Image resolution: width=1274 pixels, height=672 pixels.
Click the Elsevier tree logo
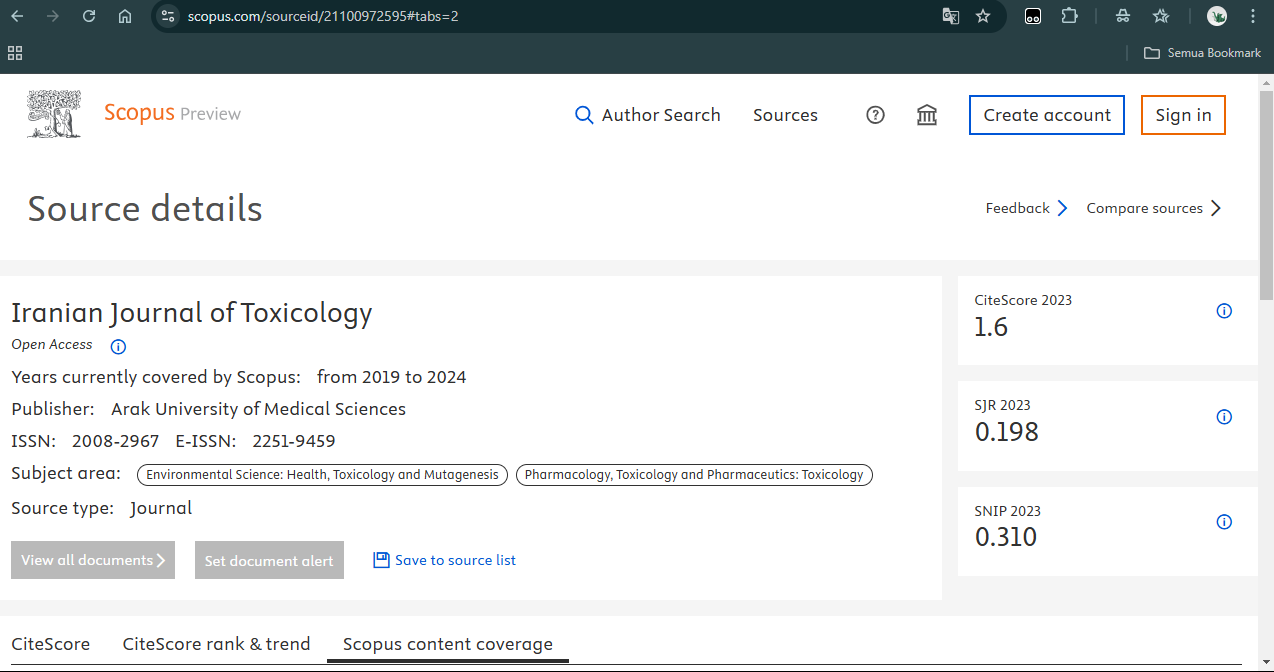pos(54,114)
